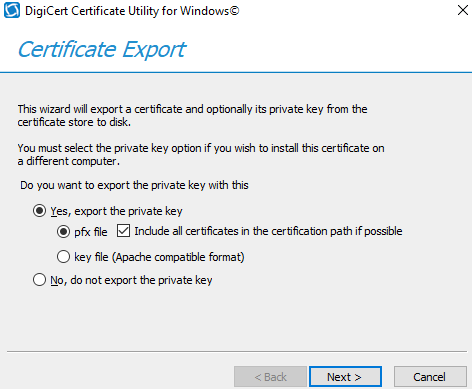The image size is (472, 389).
Task: Click the Next > button
Action: (x=345, y=377)
